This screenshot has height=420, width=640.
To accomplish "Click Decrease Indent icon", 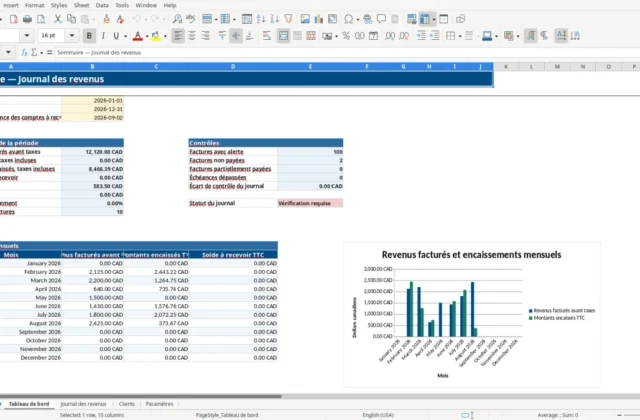I will click(x=435, y=36).
